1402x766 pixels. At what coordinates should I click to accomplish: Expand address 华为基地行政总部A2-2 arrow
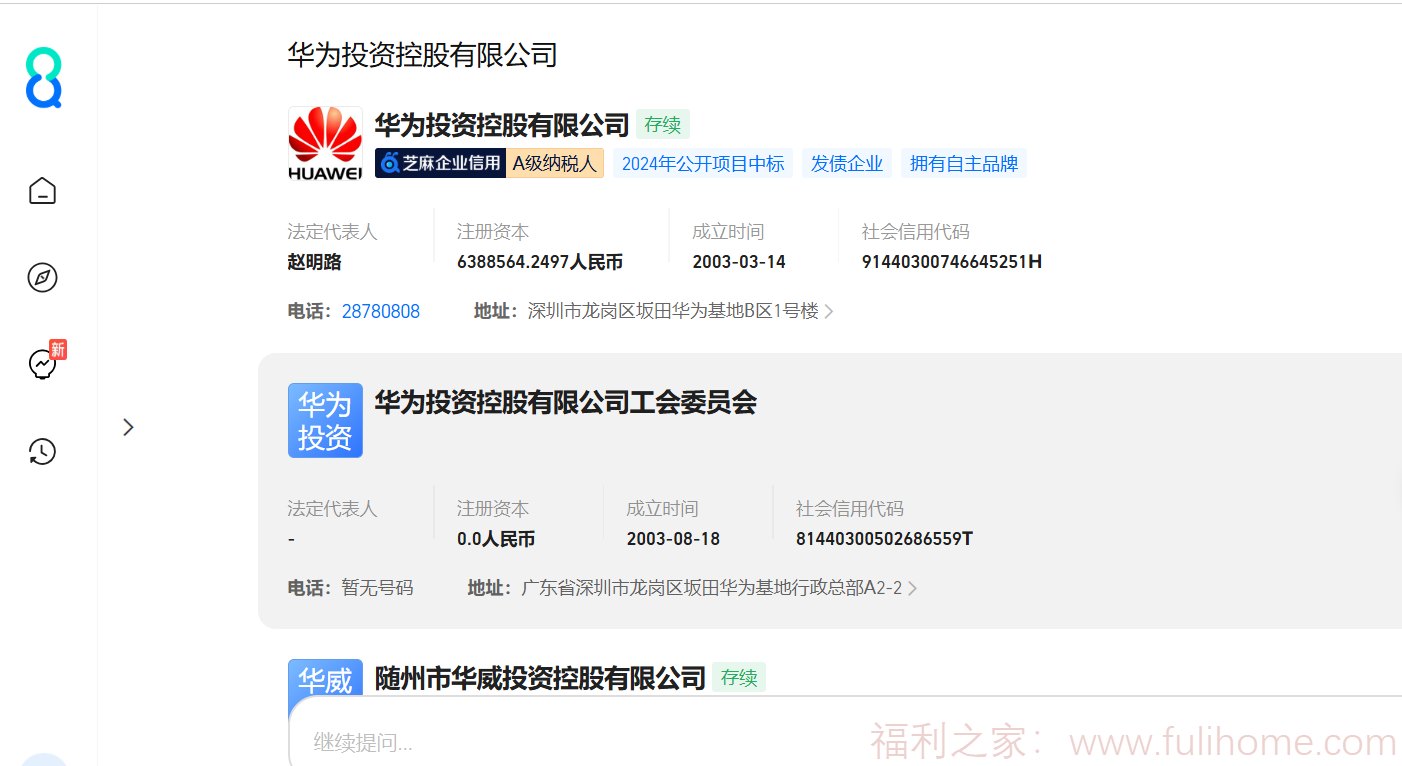[912, 588]
